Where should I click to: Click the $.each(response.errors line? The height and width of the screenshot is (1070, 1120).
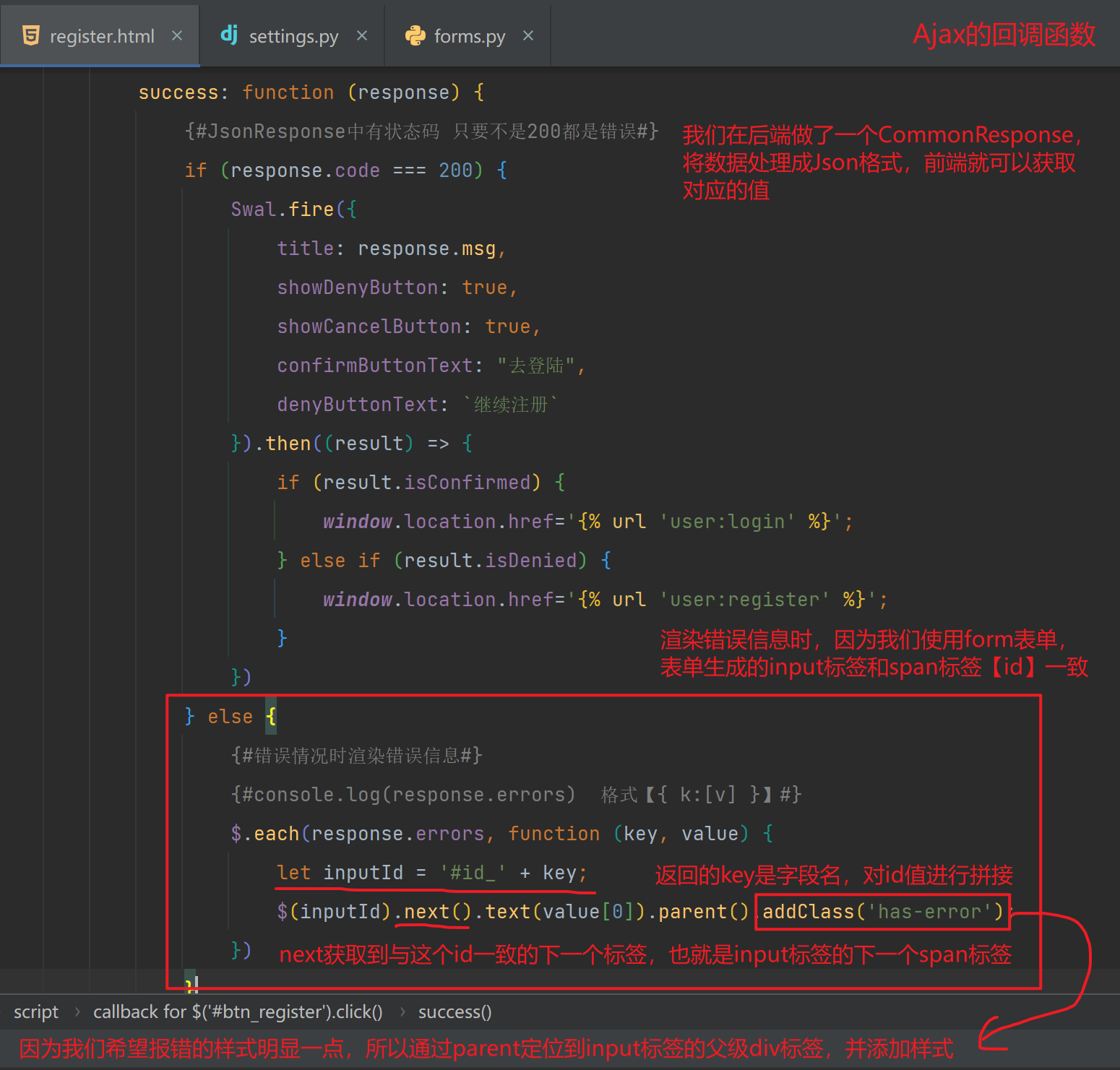pos(502,834)
